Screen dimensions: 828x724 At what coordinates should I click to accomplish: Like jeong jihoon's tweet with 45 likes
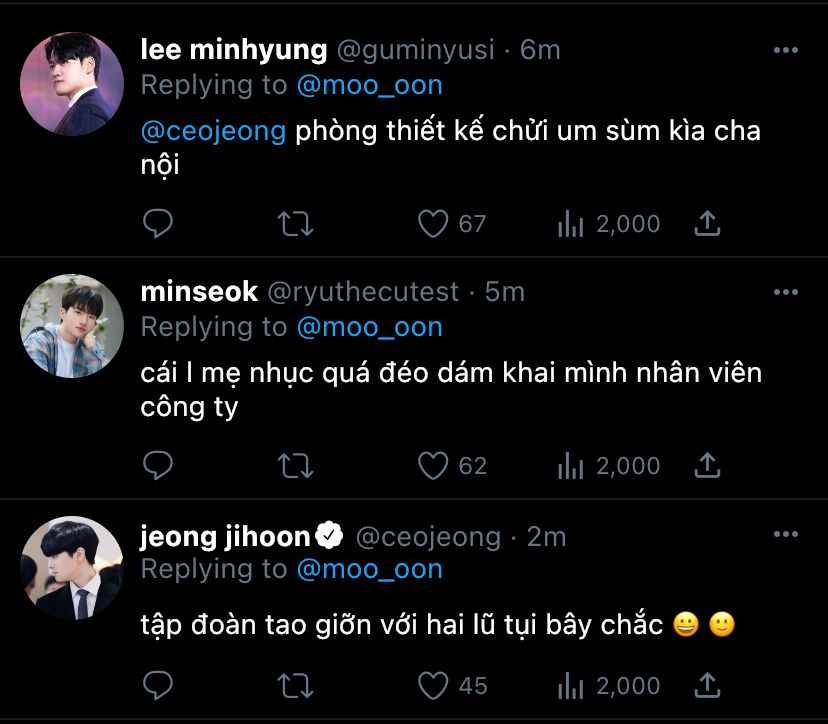pyautogui.click(x=433, y=685)
